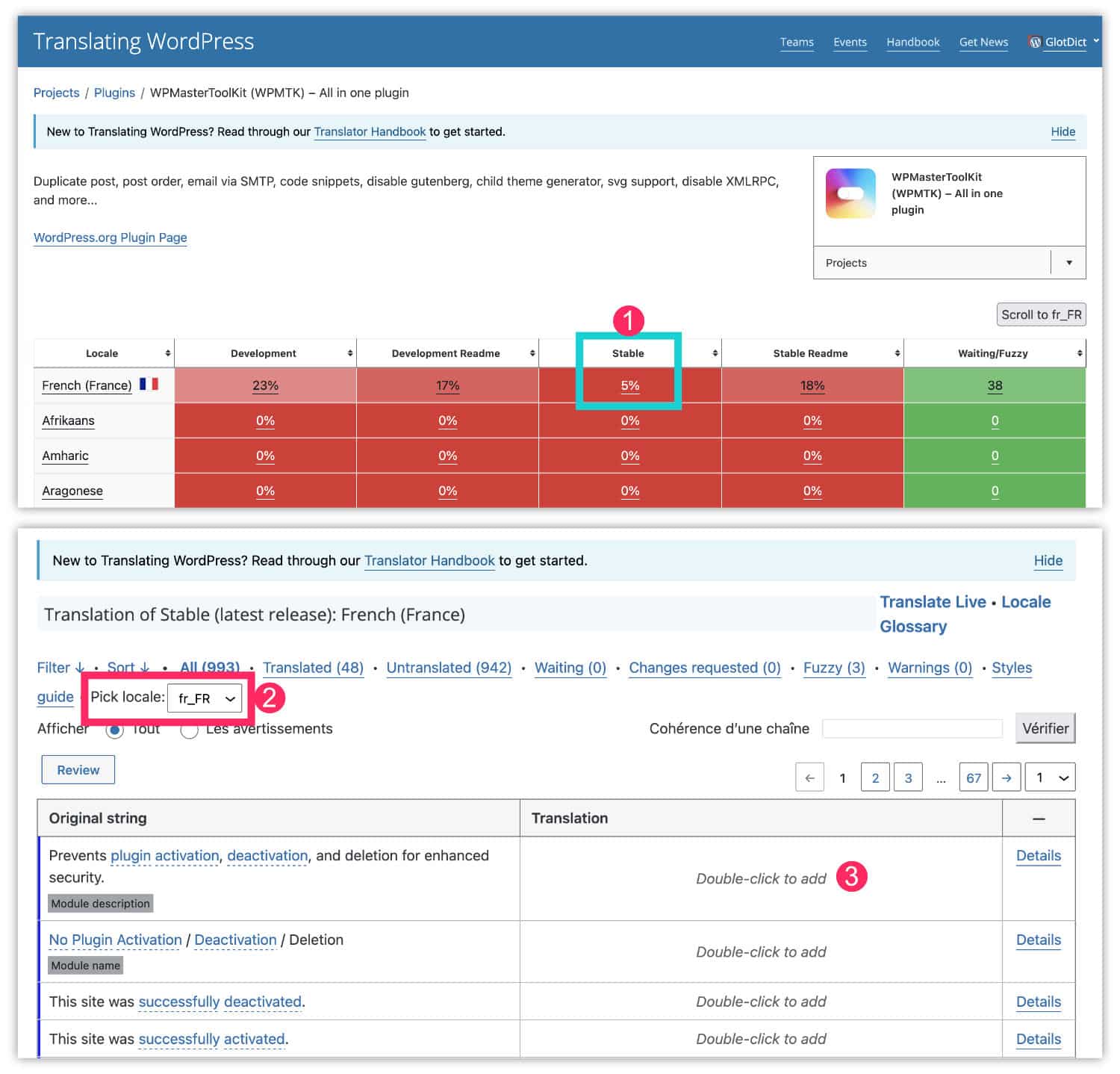1120x1074 pixels.
Task: Show Translated (48) strings
Action: point(313,668)
